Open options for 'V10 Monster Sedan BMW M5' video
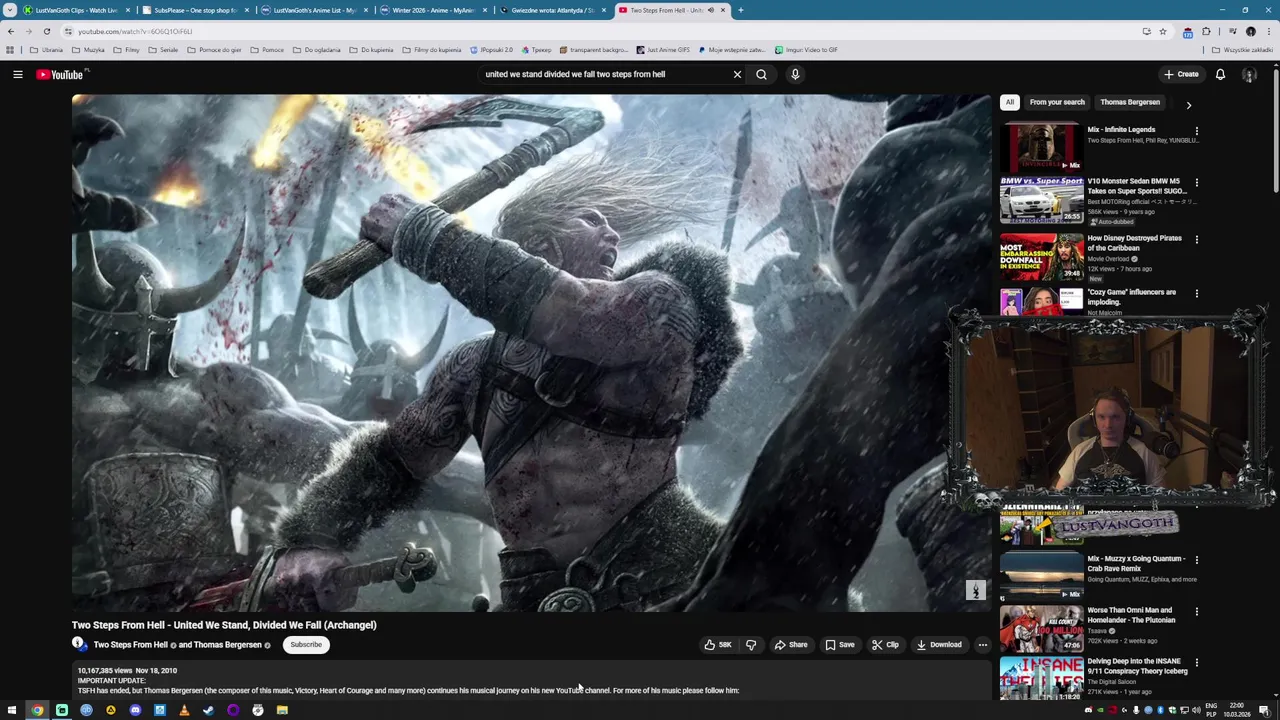Viewport: 1280px width, 720px height. (1196, 183)
